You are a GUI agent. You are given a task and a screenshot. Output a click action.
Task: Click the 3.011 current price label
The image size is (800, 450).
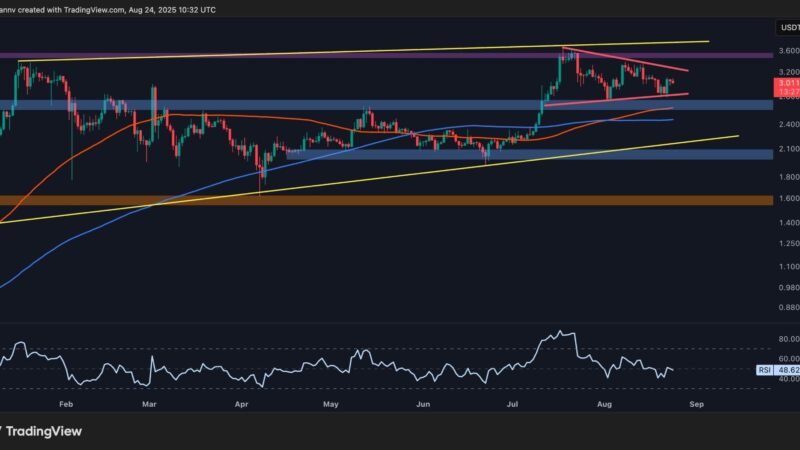point(788,83)
